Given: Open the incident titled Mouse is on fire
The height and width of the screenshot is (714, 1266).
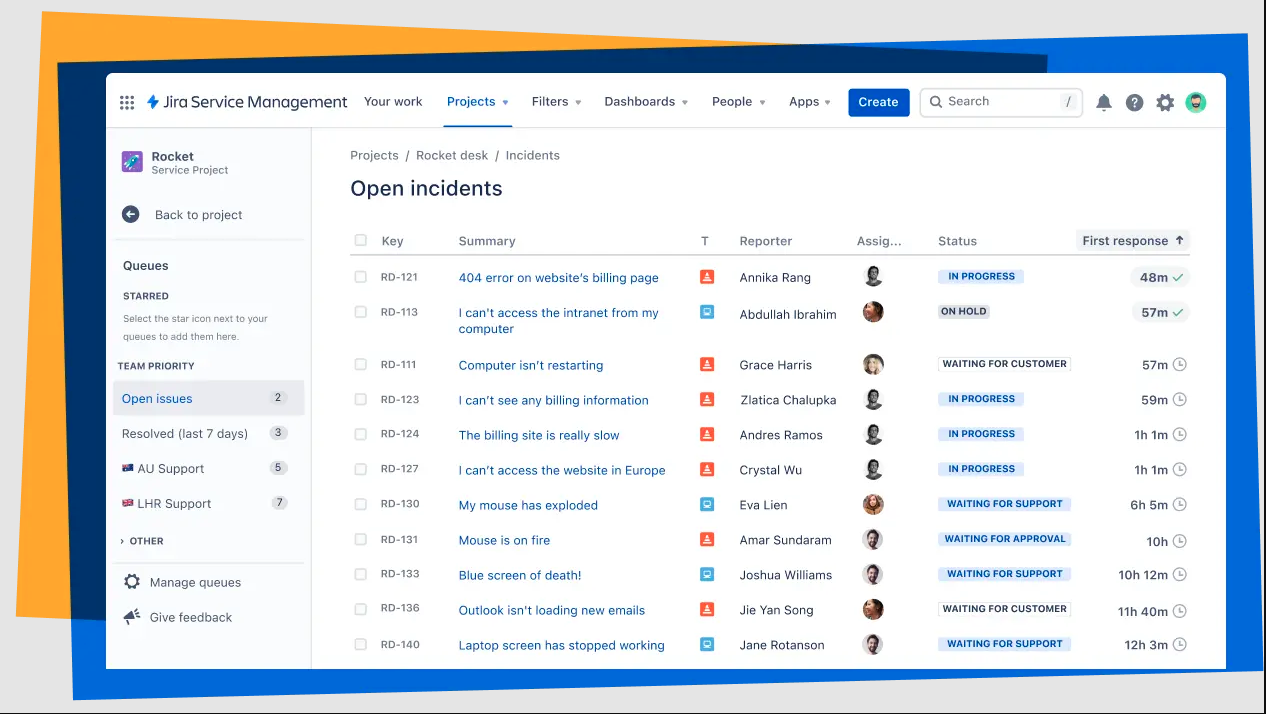Looking at the screenshot, I should (504, 540).
